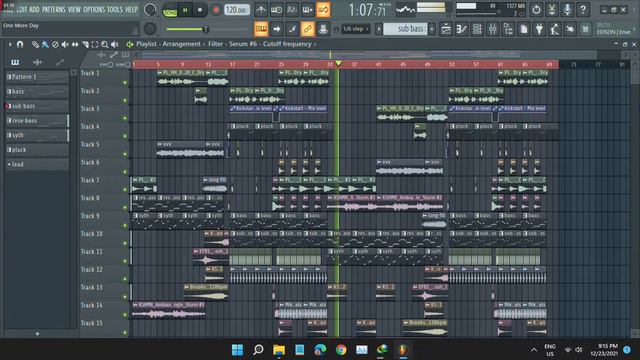Open the plugin picker icon
This screenshot has height=360, width=640.
pyautogui.click(x=539, y=29)
